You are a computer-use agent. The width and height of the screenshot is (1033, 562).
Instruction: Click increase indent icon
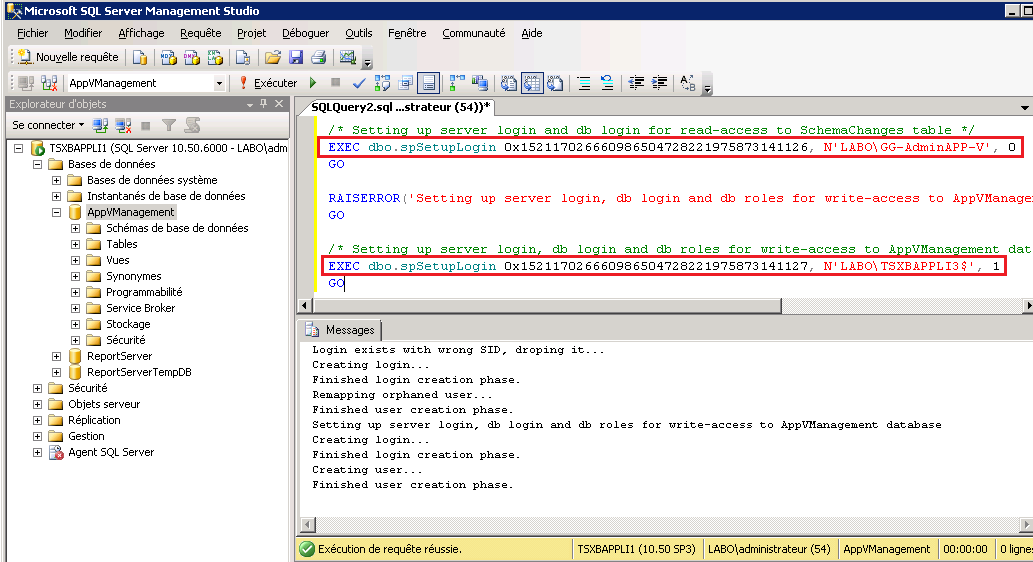click(659, 83)
